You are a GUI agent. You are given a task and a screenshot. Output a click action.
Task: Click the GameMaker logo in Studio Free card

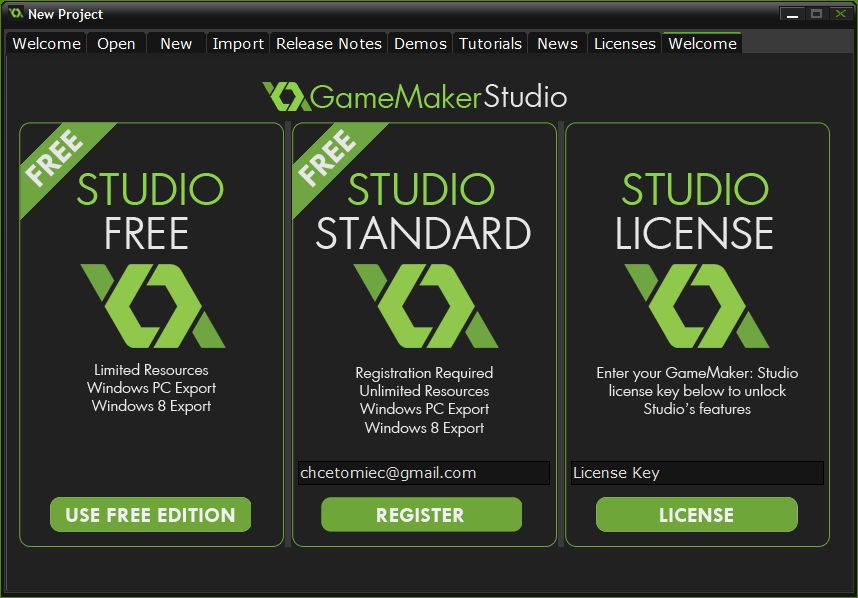(x=153, y=306)
